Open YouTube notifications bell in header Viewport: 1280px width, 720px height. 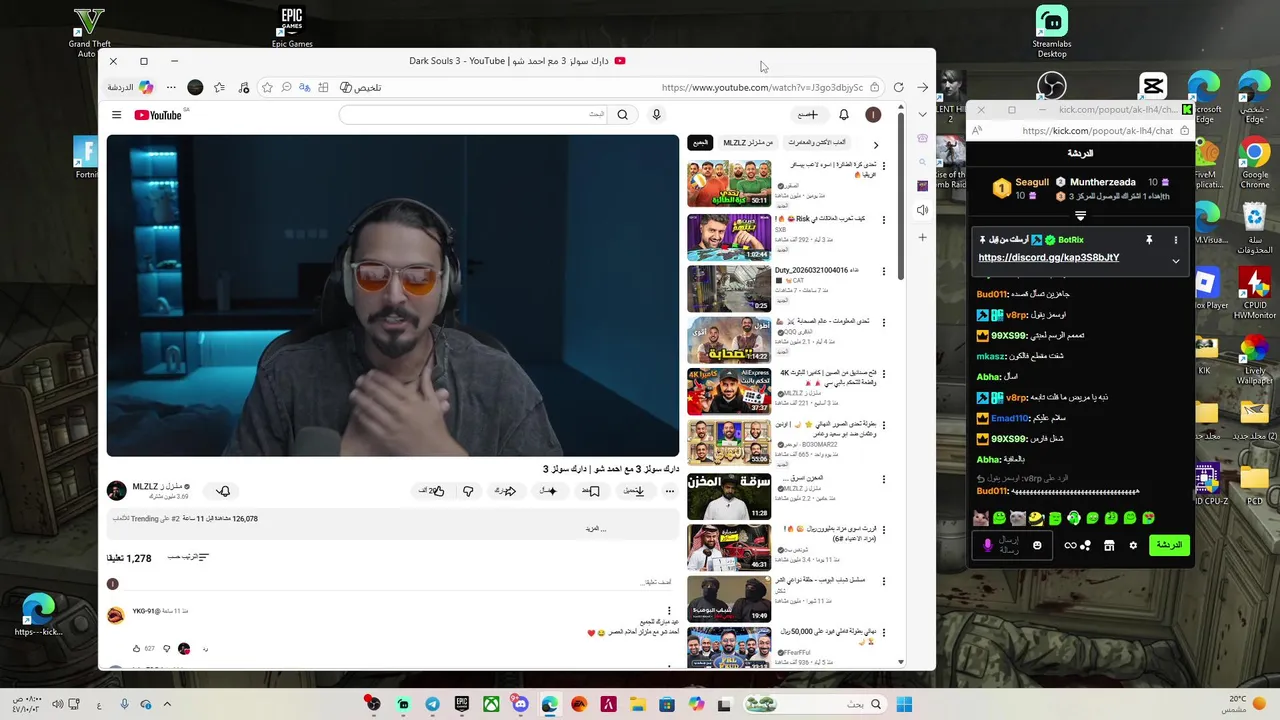[x=843, y=115]
